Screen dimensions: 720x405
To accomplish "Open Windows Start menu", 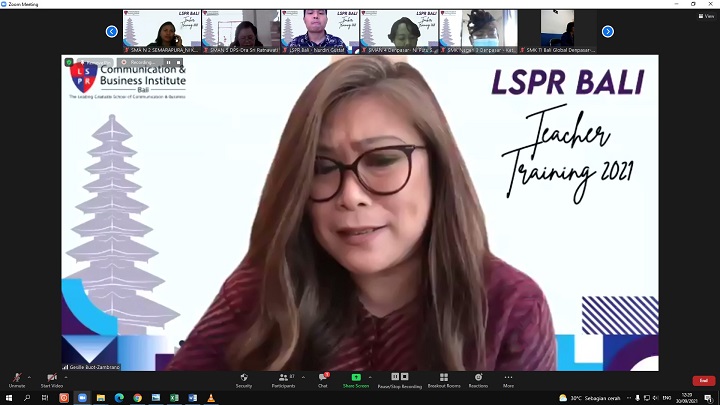I will pyautogui.click(x=8, y=398).
